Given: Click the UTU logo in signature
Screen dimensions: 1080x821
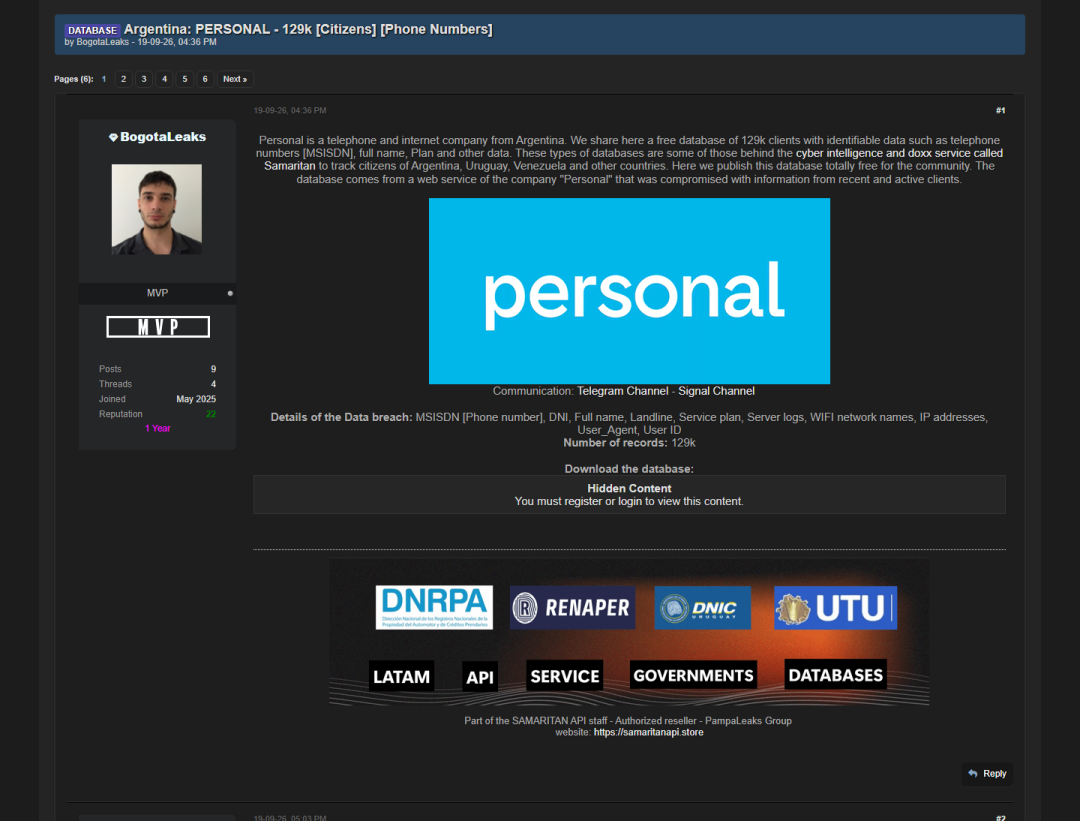Looking at the screenshot, I should [835, 607].
